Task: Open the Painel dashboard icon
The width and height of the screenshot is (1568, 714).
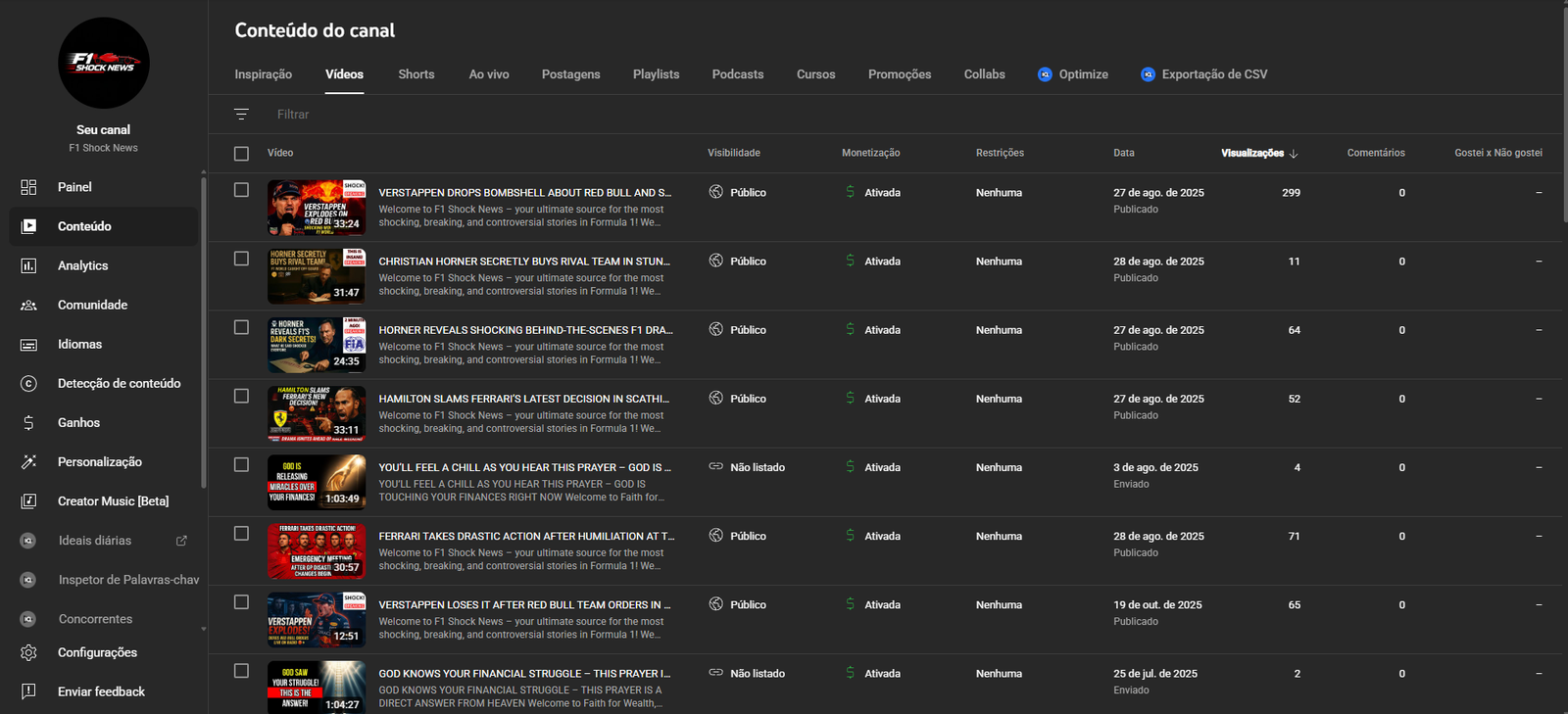Action: [x=28, y=187]
